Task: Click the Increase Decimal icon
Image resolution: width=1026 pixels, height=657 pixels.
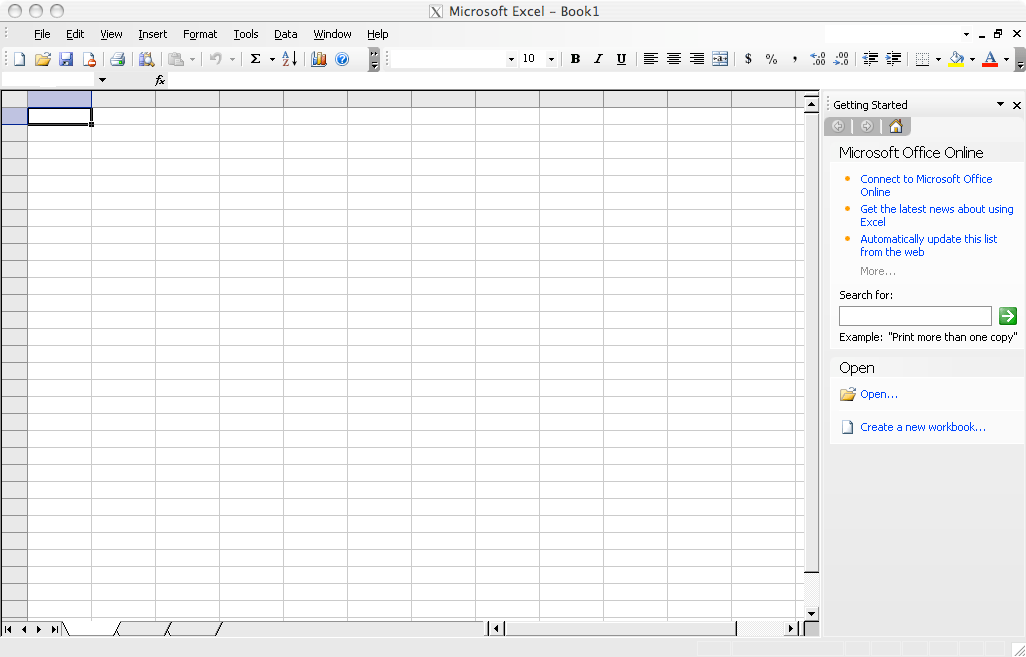Action: coord(817,59)
